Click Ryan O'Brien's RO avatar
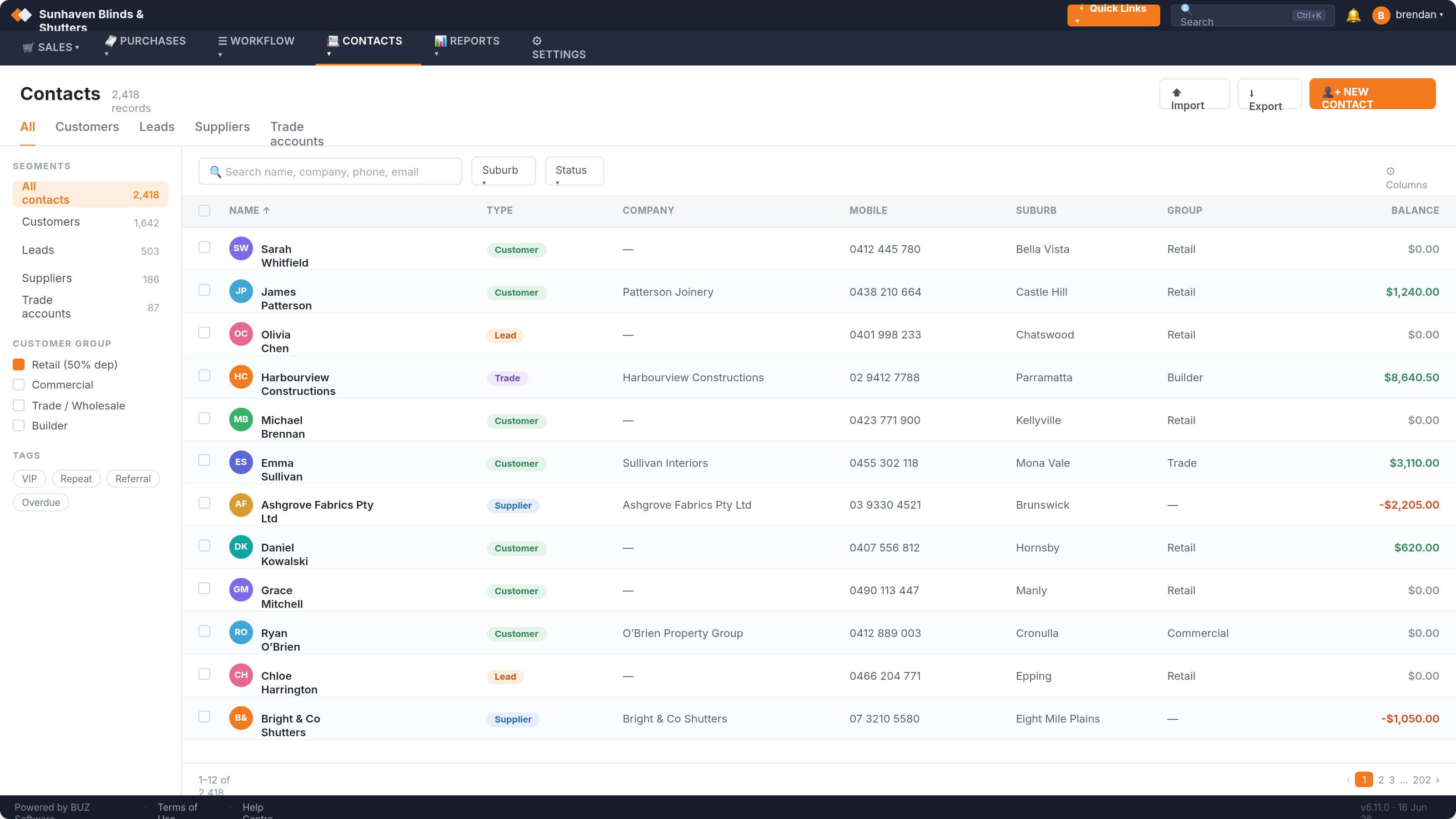 pos(241,632)
